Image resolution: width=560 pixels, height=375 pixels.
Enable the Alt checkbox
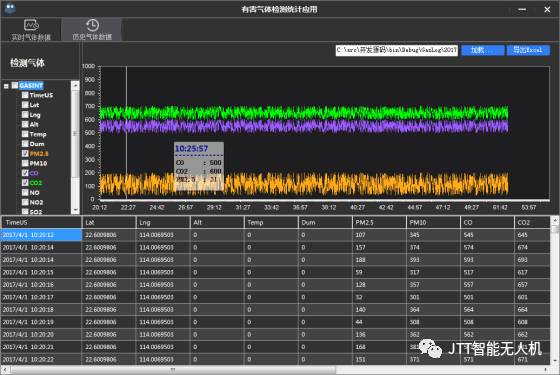tap(25, 124)
